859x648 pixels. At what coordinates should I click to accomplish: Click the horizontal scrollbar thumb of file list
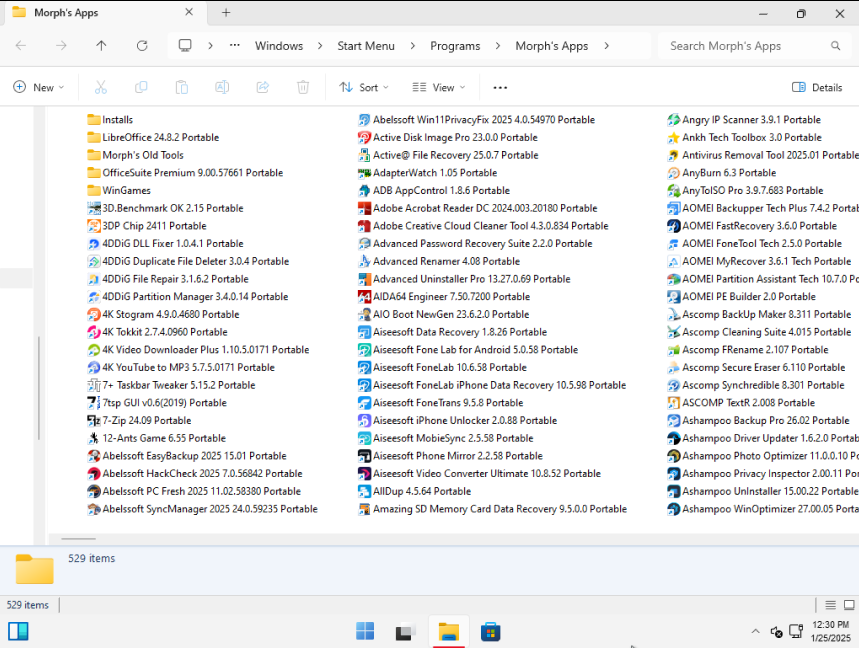click(78, 538)
